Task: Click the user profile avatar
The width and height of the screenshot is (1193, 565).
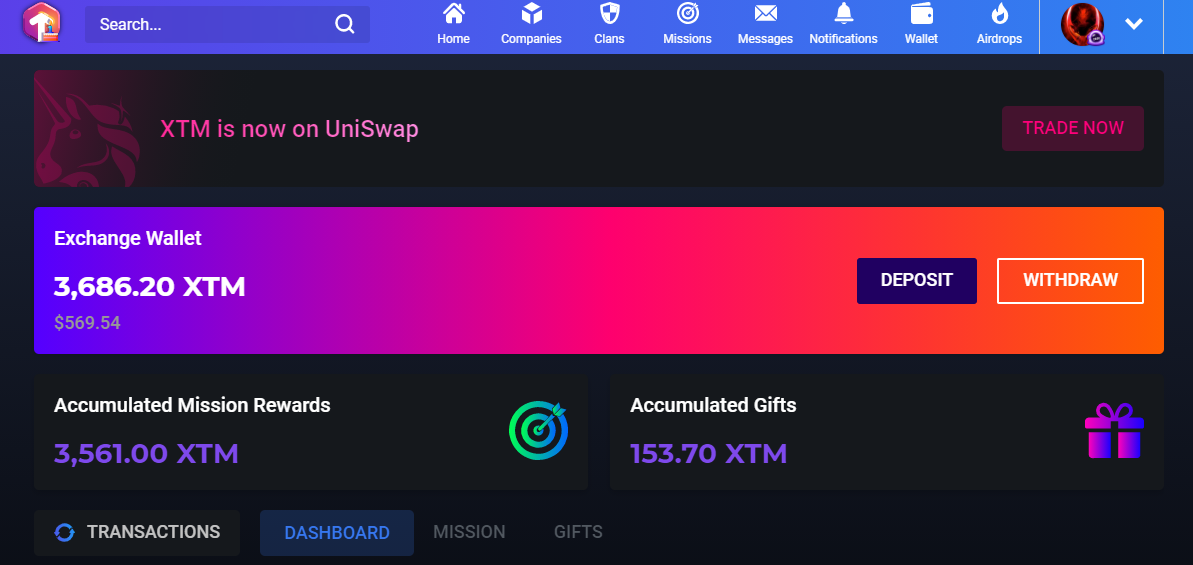Action: pyautogui.click(x=1082, y=24)
